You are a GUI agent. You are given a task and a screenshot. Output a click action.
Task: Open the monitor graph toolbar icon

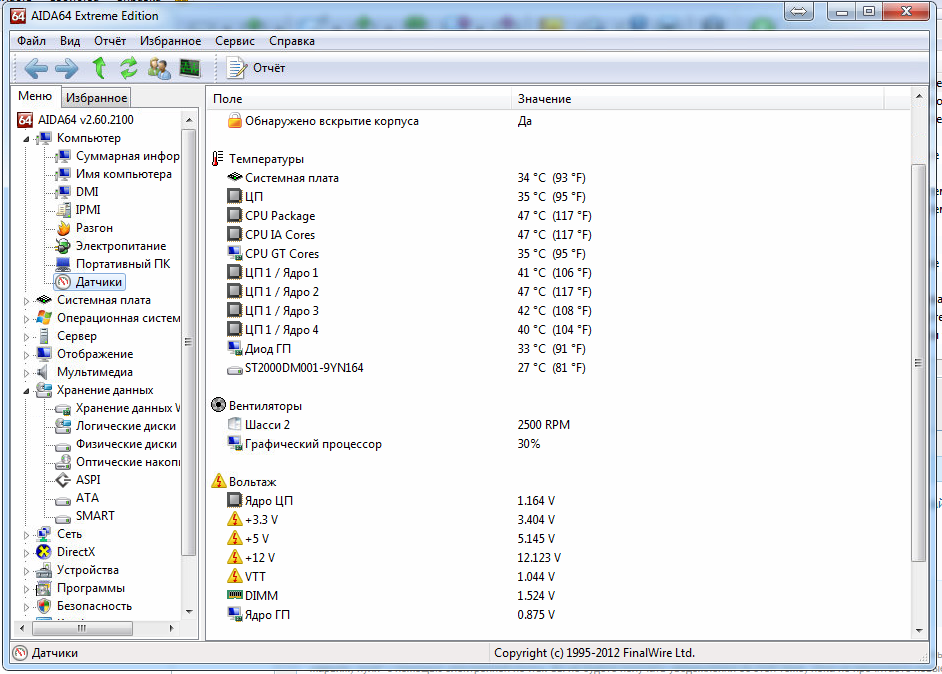pyautogui.click(x=190, y=68)
